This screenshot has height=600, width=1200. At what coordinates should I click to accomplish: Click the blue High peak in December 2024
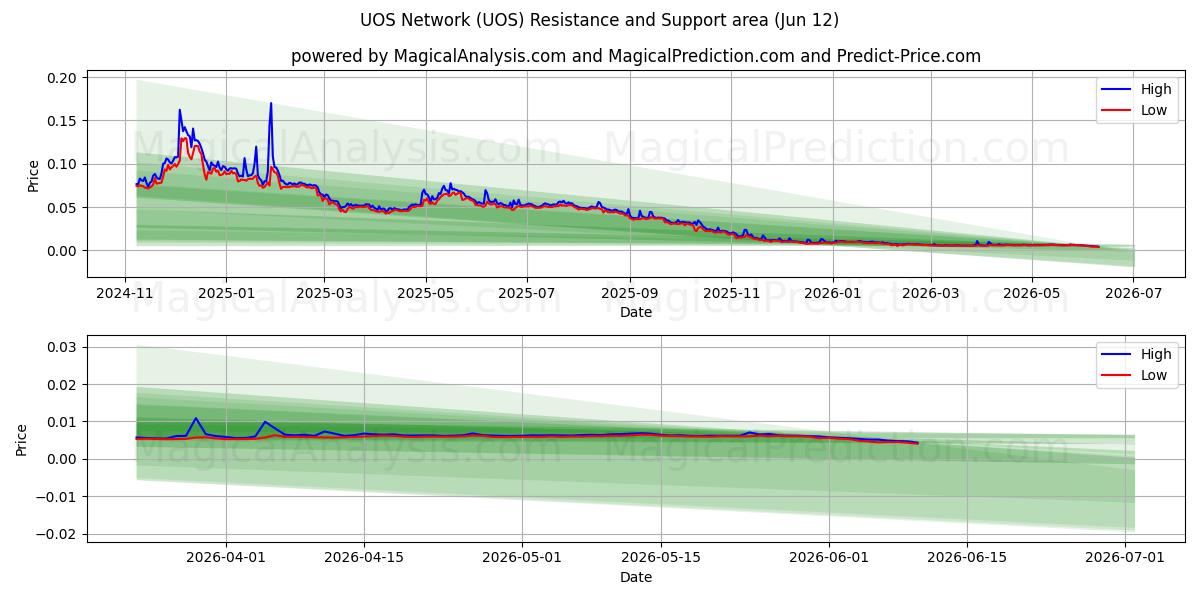point(179,111)
